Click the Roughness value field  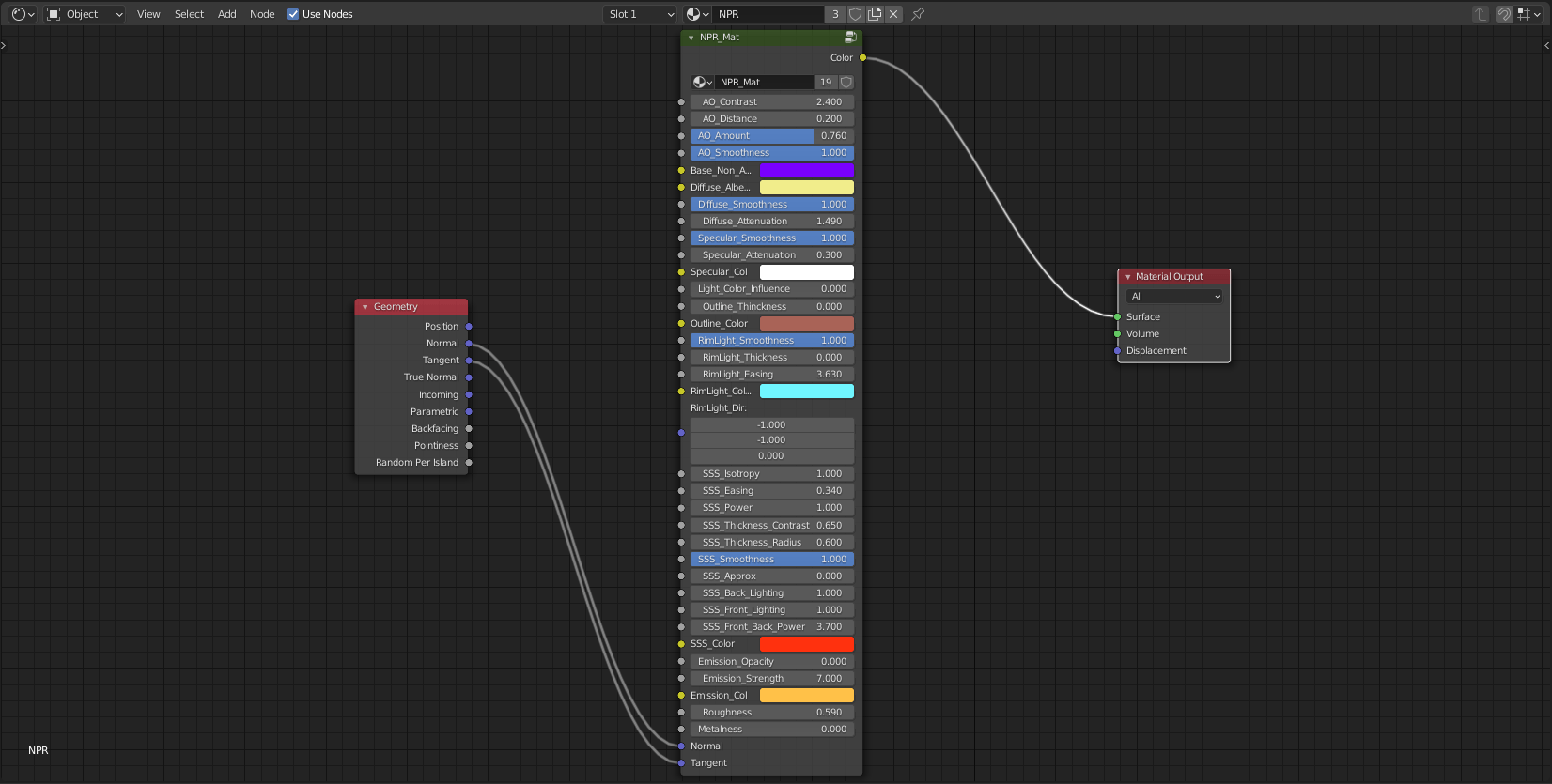click(x=772, y=713)
